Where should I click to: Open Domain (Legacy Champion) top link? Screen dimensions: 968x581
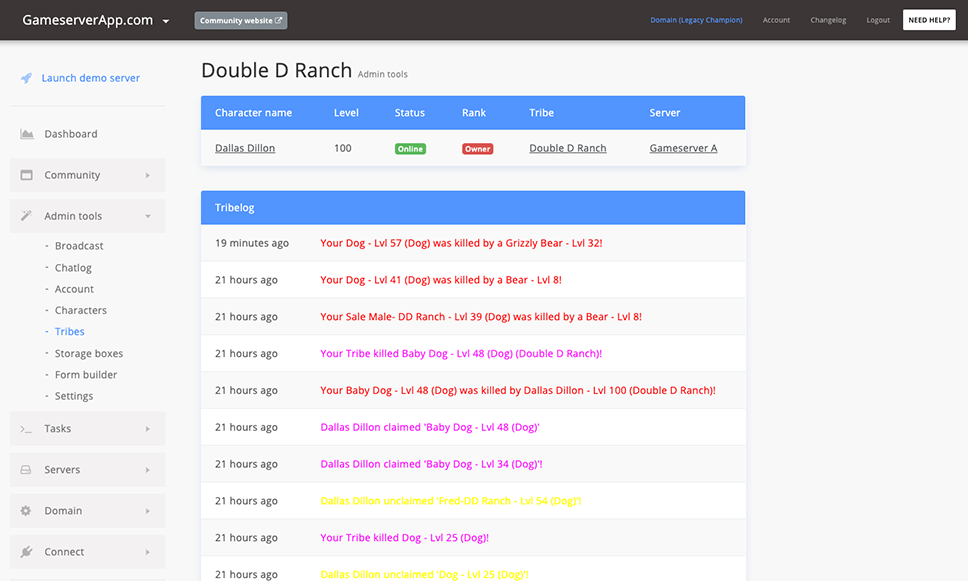(696, 20)
